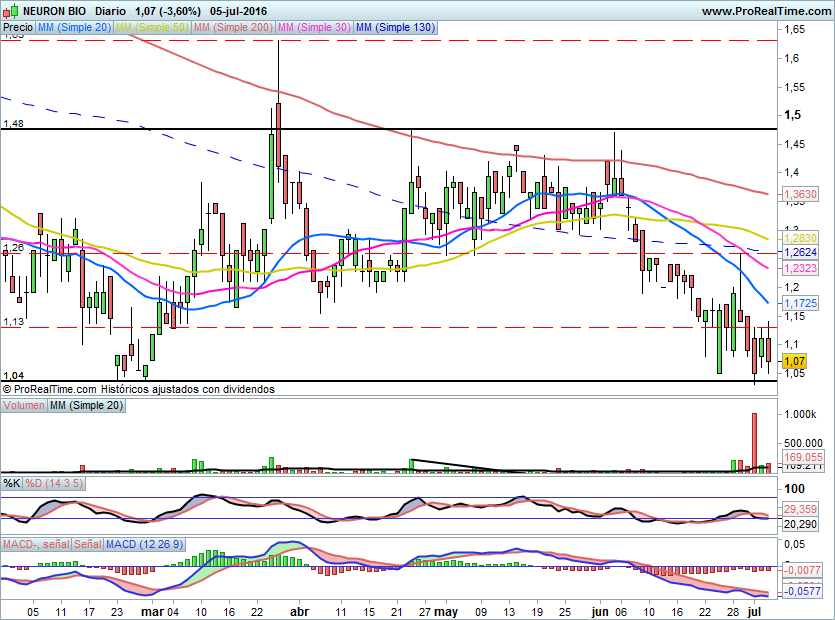Select the MM (Simple 20) moving average label

(74, 28)
